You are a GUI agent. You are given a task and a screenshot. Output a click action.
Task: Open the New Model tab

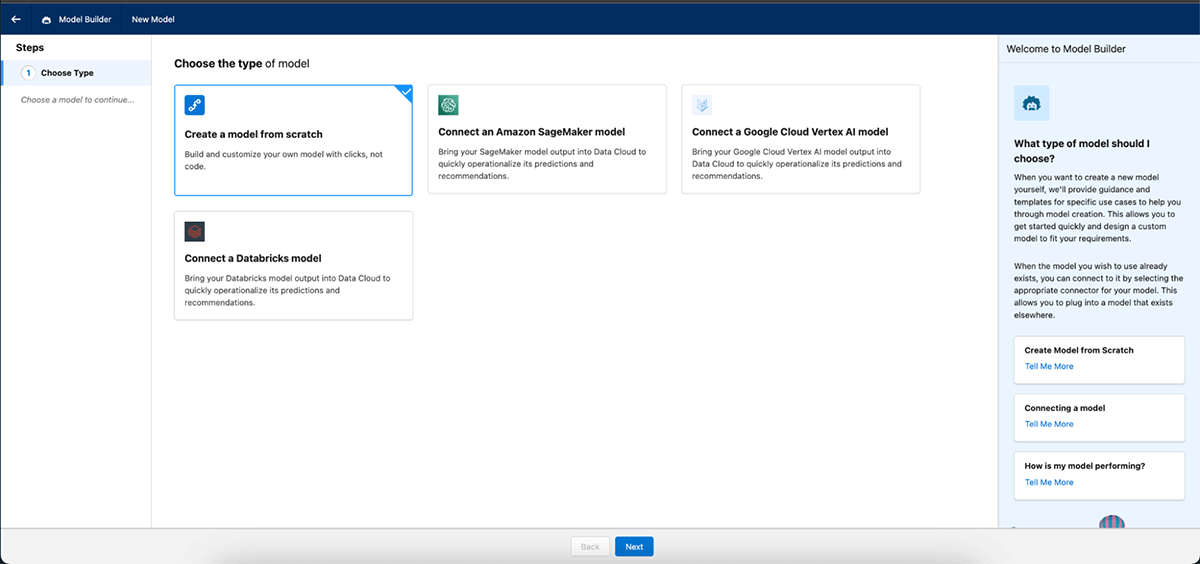(153, 19)
